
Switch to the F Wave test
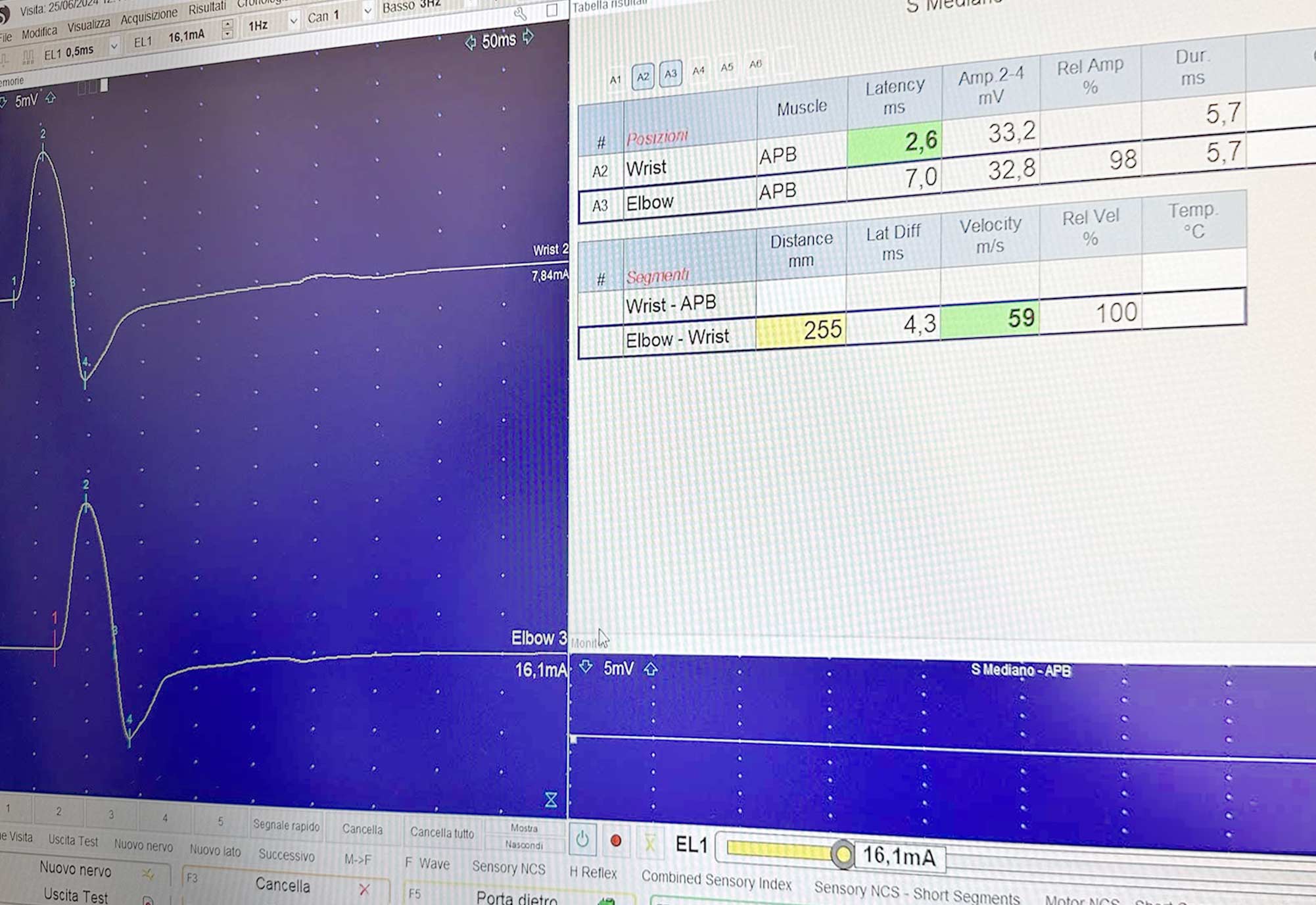[x=427, y=864]
